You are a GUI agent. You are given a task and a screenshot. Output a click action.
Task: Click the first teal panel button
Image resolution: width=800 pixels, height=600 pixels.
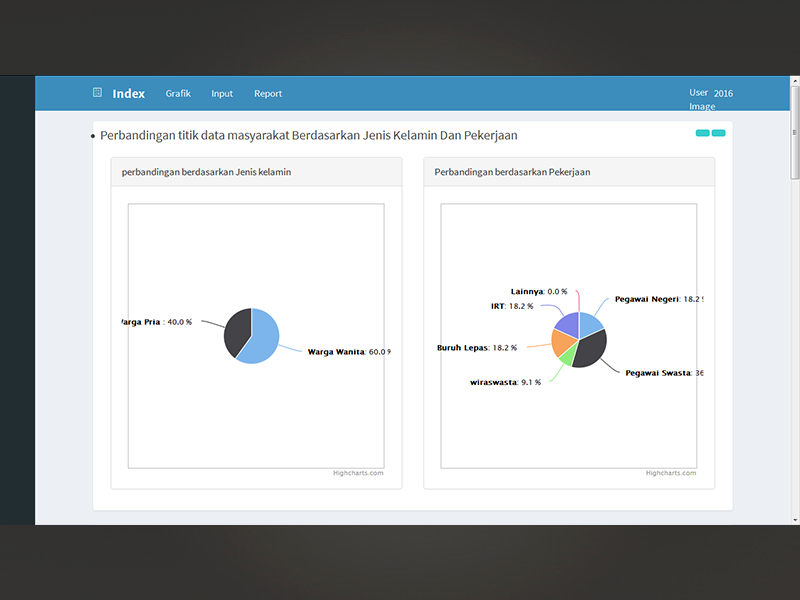pyautogui.click(x=703, y=133)
